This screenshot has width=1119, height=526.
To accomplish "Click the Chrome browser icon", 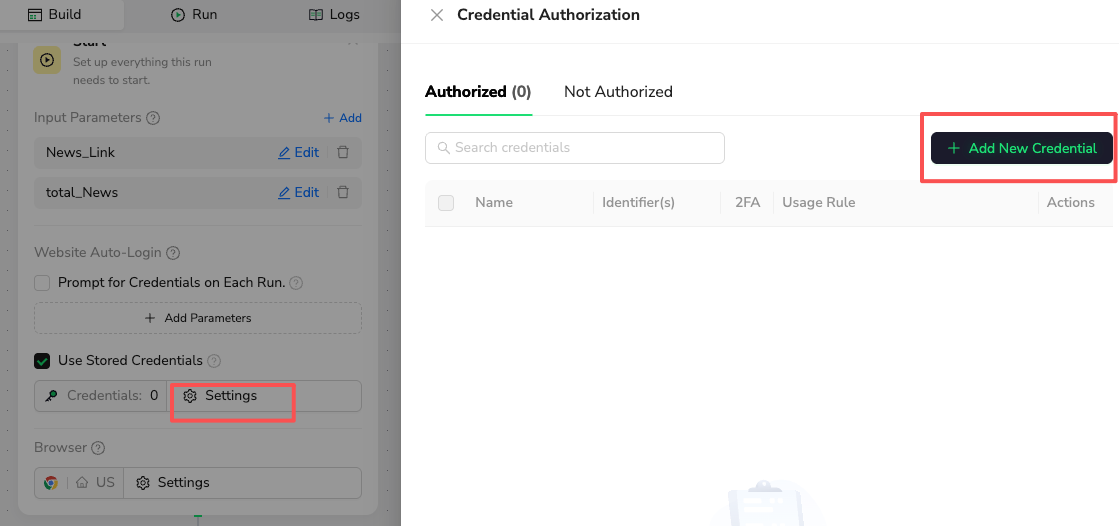I will click(x=51, y=483).
